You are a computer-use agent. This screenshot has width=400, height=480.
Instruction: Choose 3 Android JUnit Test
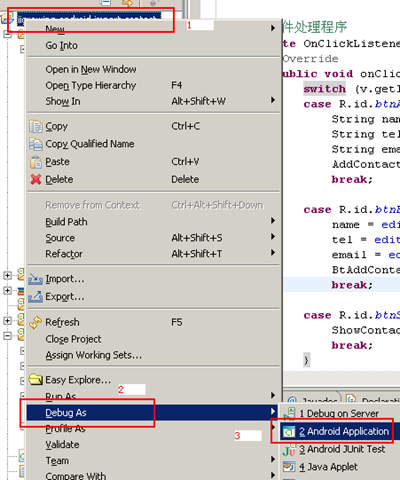(340, 449)
